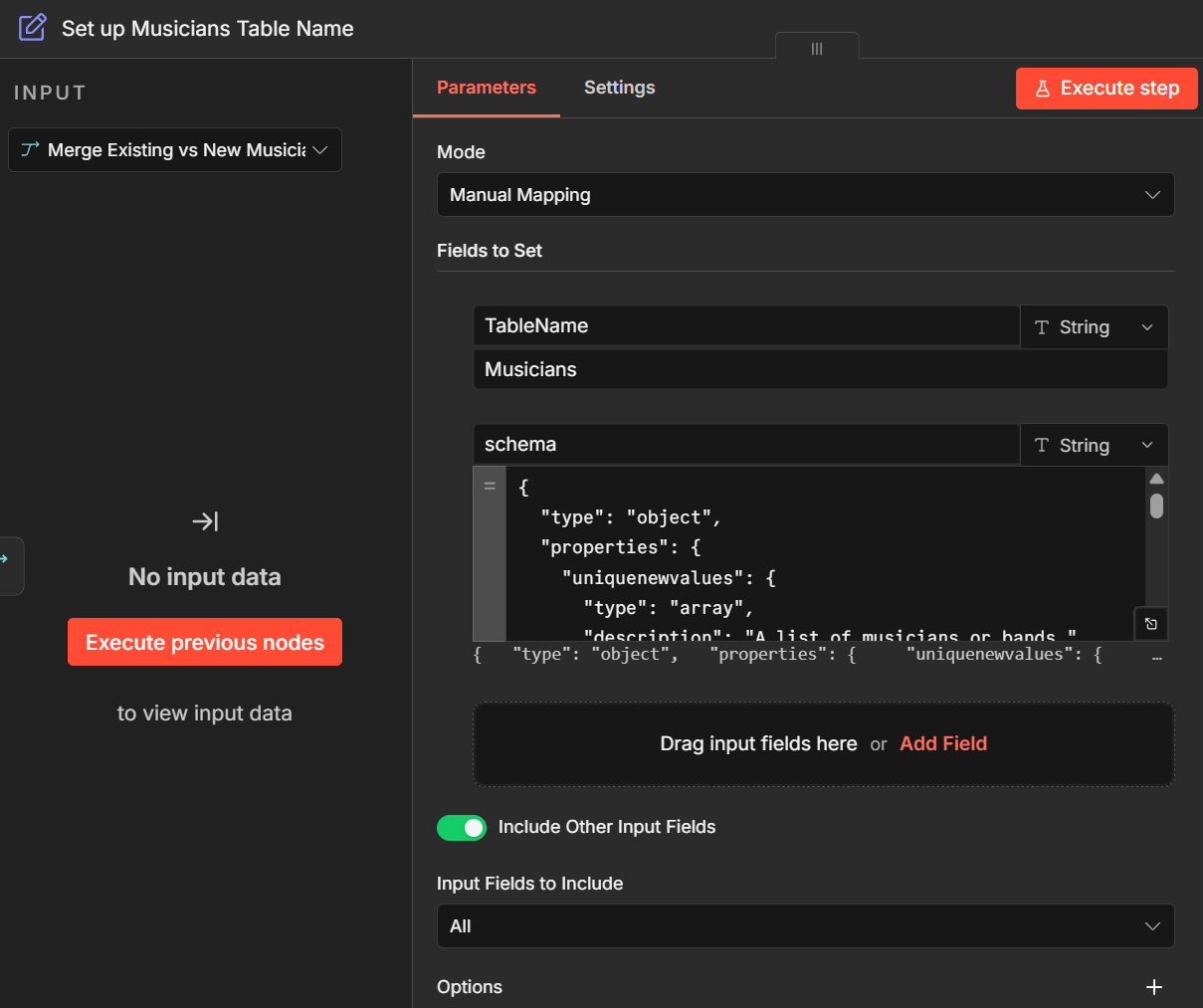The height and width of the screenshot is (1008, 1203).
Task: Switch to the Parameters tab
Action: click(x=487, y=88)
